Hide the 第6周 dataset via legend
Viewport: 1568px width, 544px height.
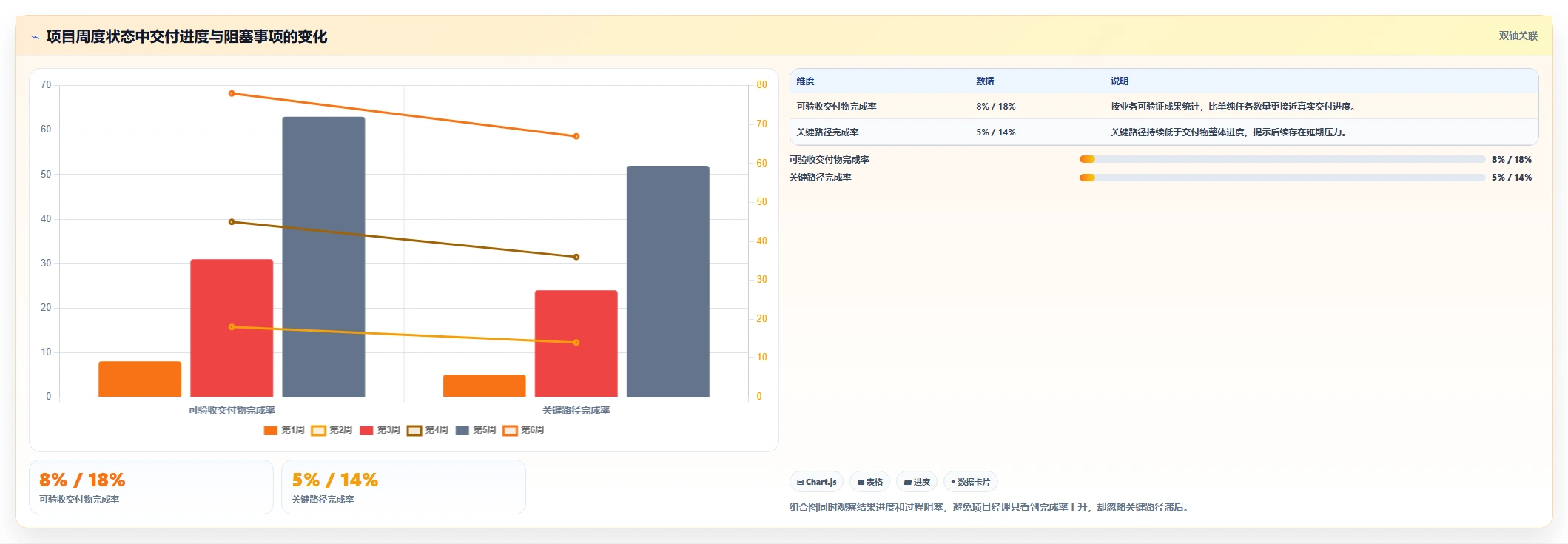click(x=523, y=430)
